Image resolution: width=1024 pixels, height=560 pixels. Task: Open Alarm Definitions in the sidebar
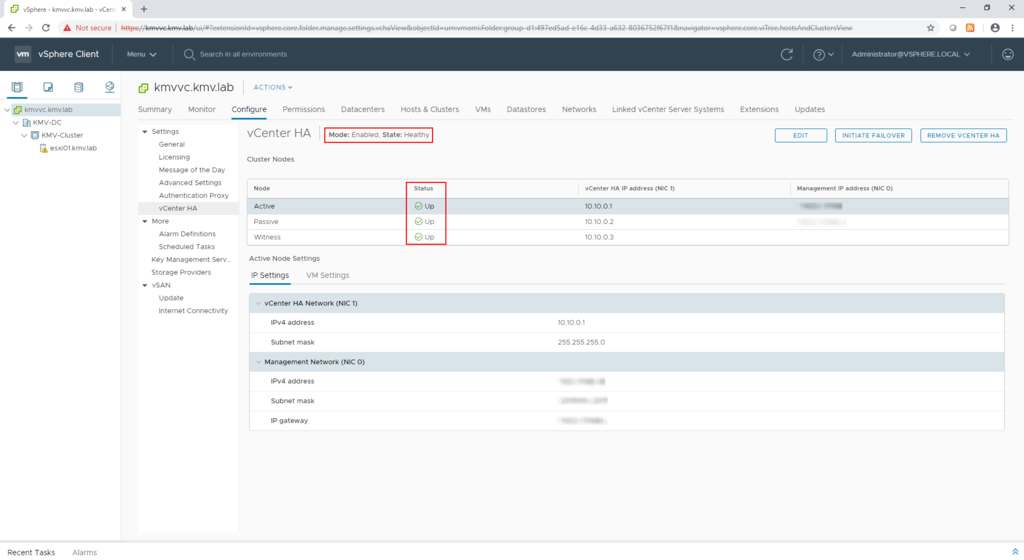(187, 234)
